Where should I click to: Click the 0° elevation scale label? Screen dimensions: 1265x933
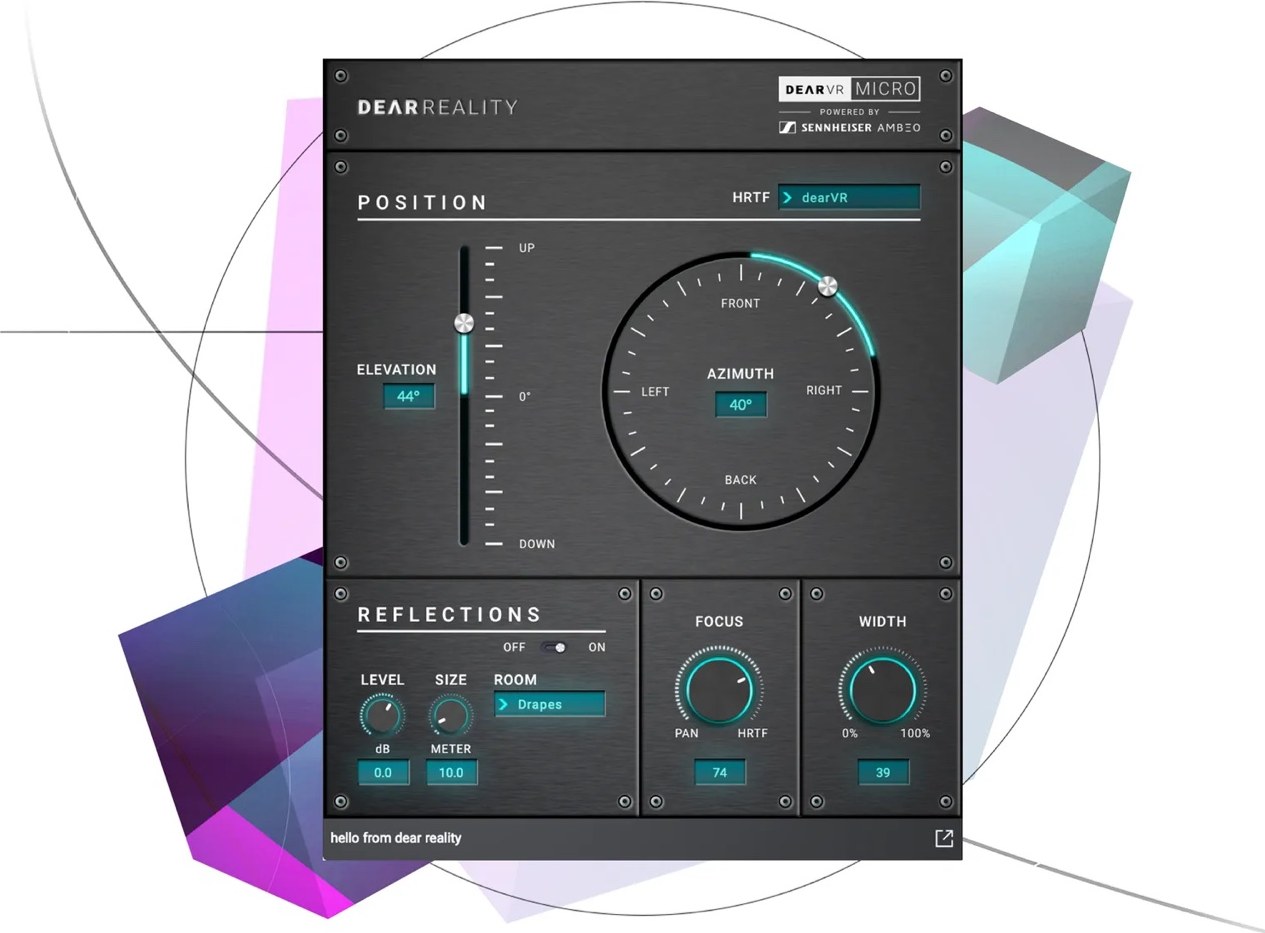(x=525, y=397)
